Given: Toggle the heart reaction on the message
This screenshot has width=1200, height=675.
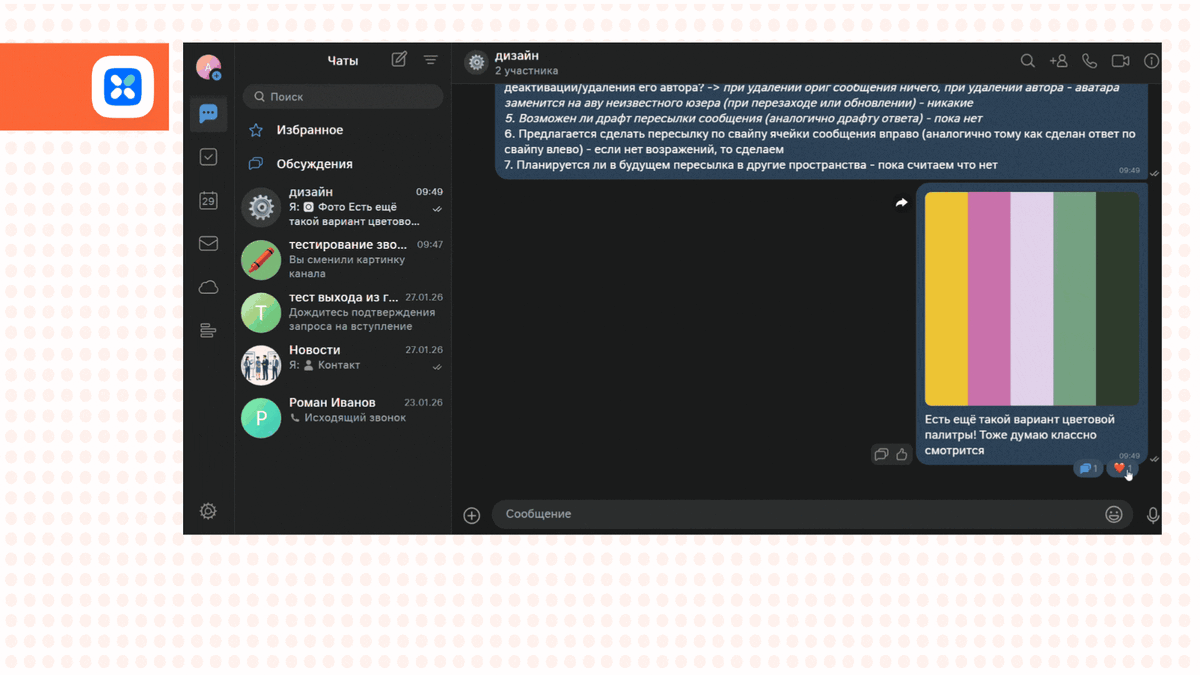Looking at the screenshot, I should pyautogui.click(x=1122, y=468).
